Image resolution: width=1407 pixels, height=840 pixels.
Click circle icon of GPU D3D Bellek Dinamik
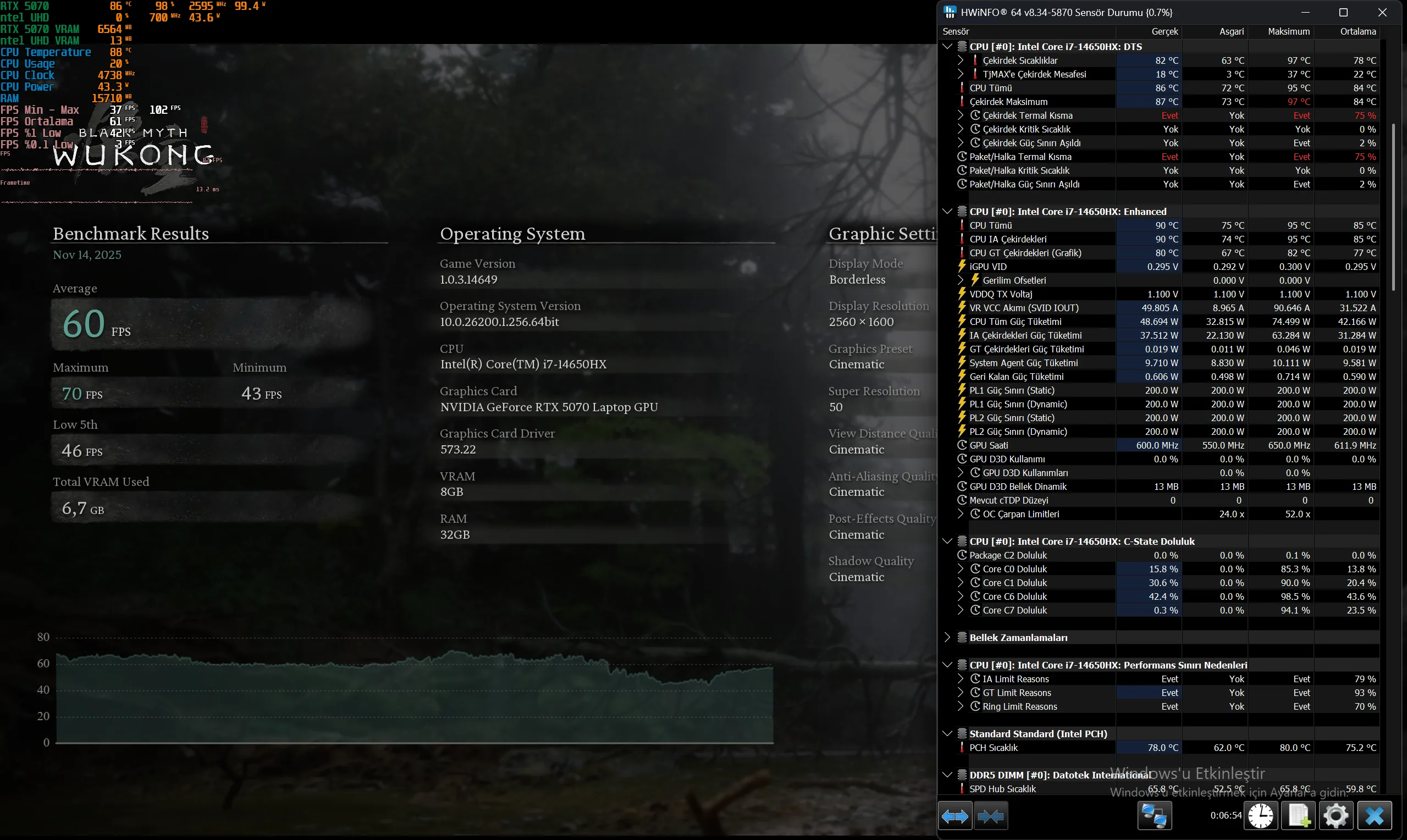click(962, 486)
